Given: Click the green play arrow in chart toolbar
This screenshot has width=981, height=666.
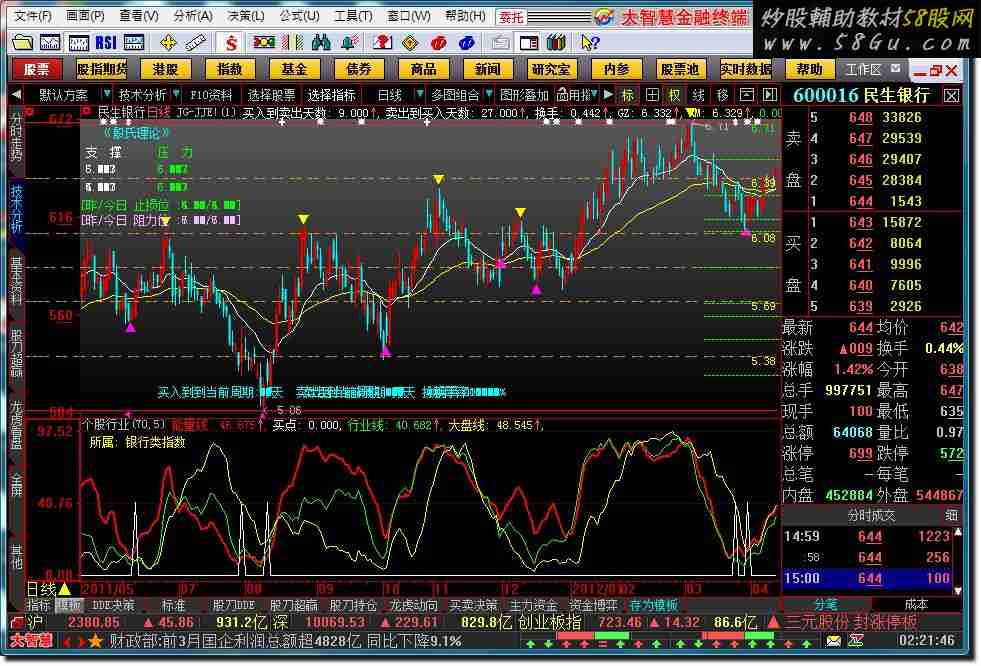Looking at the screenshot, I should [608, 94].
